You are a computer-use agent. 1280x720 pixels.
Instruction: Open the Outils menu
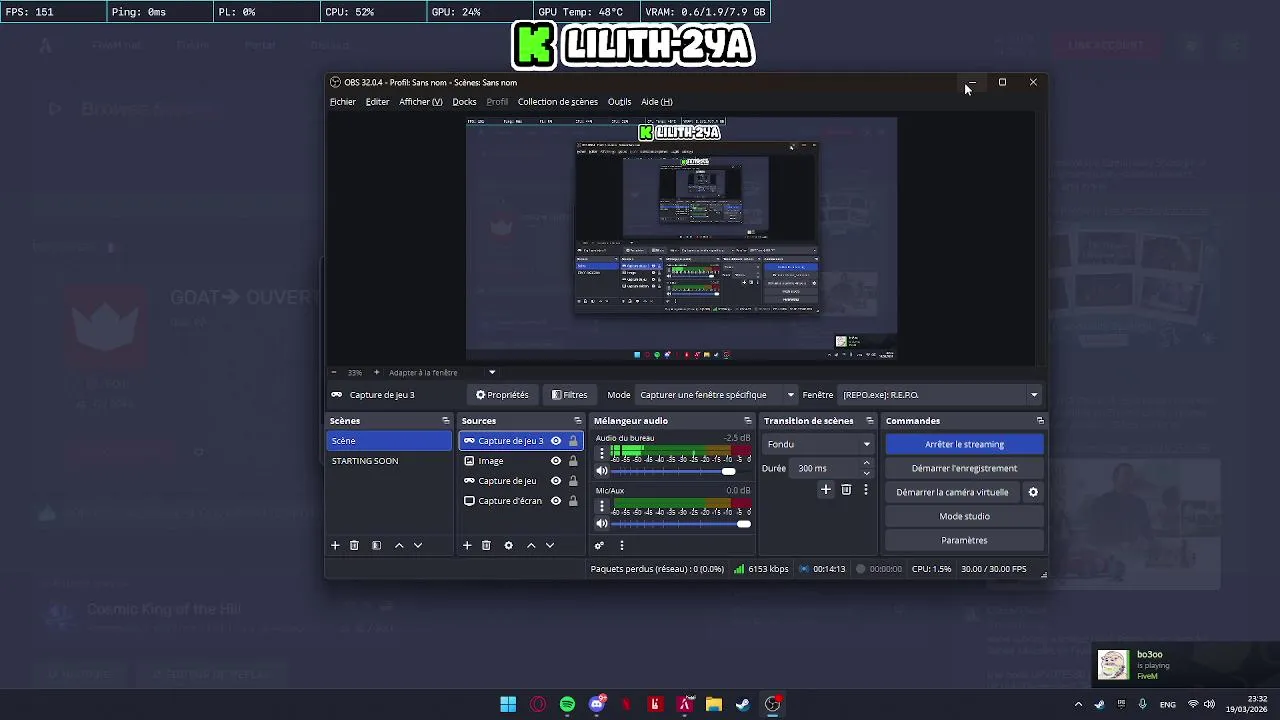[x=619, y=102]
